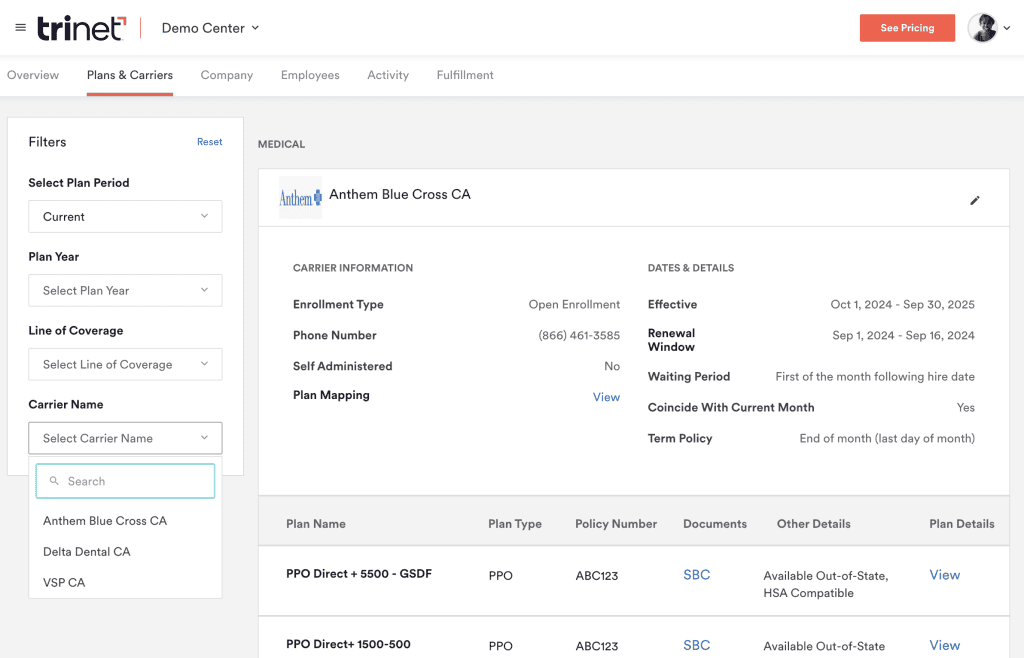Screen dimensions: 1024x658
Task: Switch to the Activity tab
Action: coord(388,75)
